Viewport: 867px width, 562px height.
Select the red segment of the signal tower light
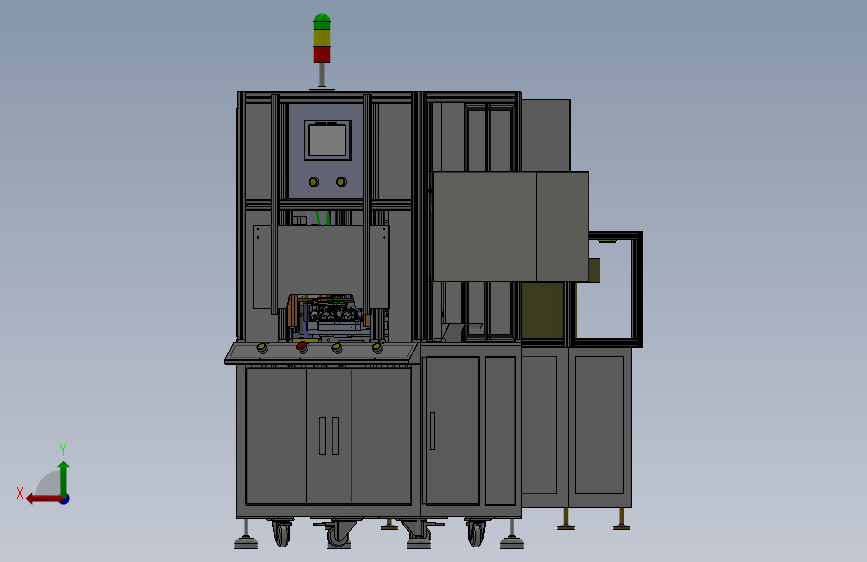pyautogui.click(x=322, y=54)
